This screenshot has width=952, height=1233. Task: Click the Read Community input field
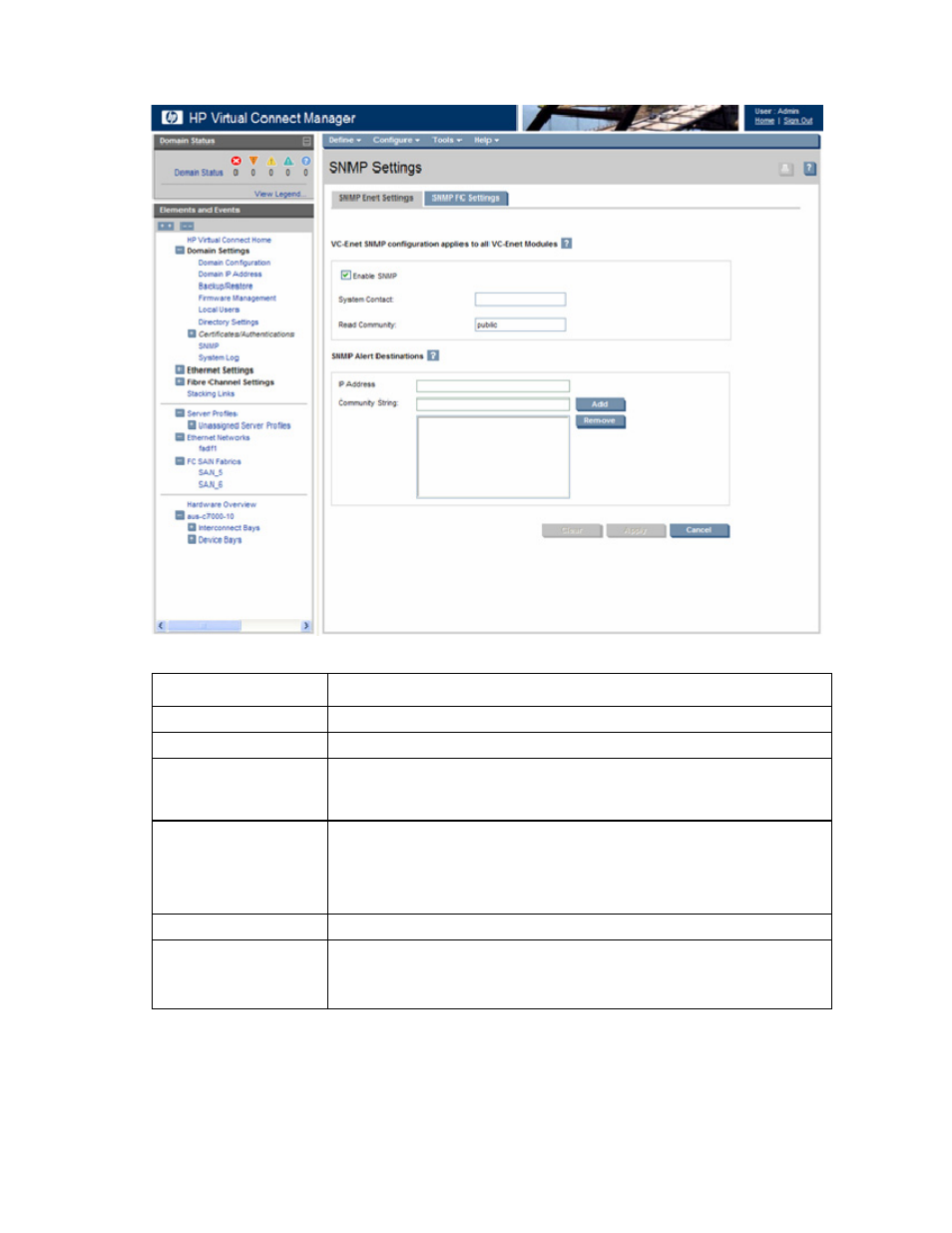tap(520, 324)
